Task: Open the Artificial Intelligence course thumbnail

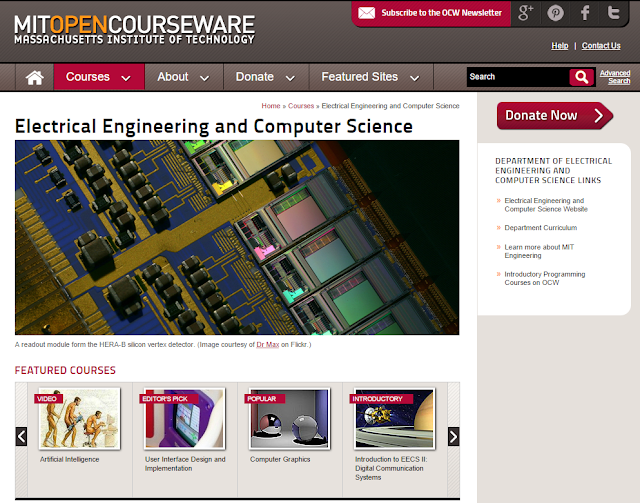Action: [x=80, y=418]
